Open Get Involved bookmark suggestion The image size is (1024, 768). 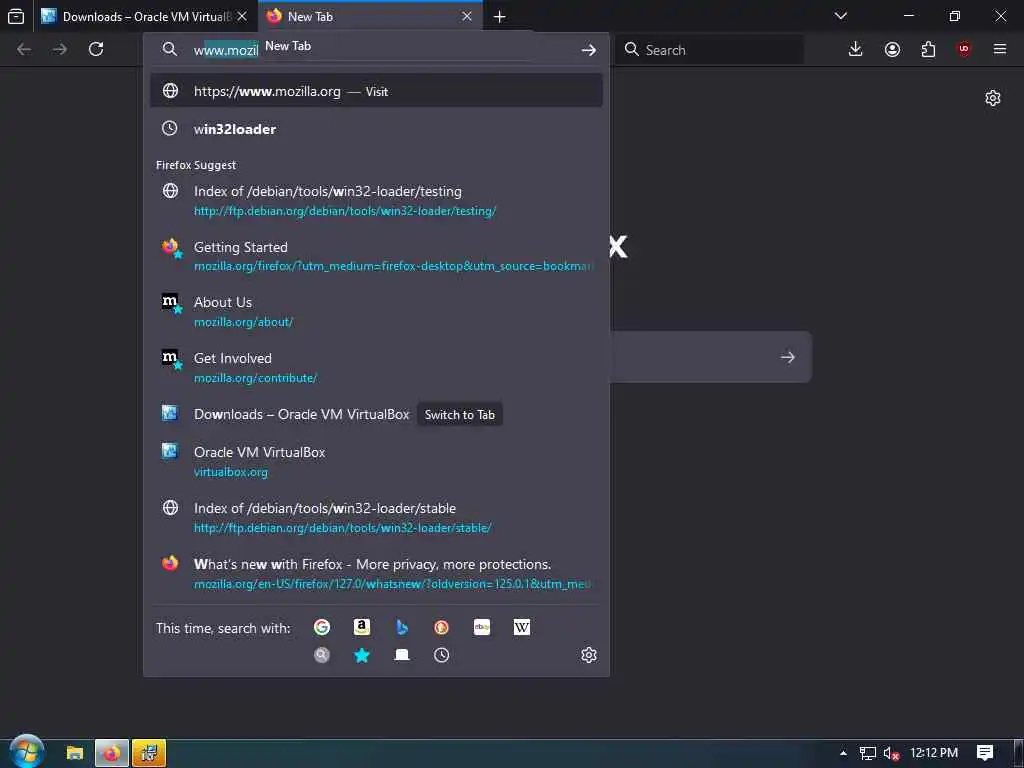click(x=376, y=367)
